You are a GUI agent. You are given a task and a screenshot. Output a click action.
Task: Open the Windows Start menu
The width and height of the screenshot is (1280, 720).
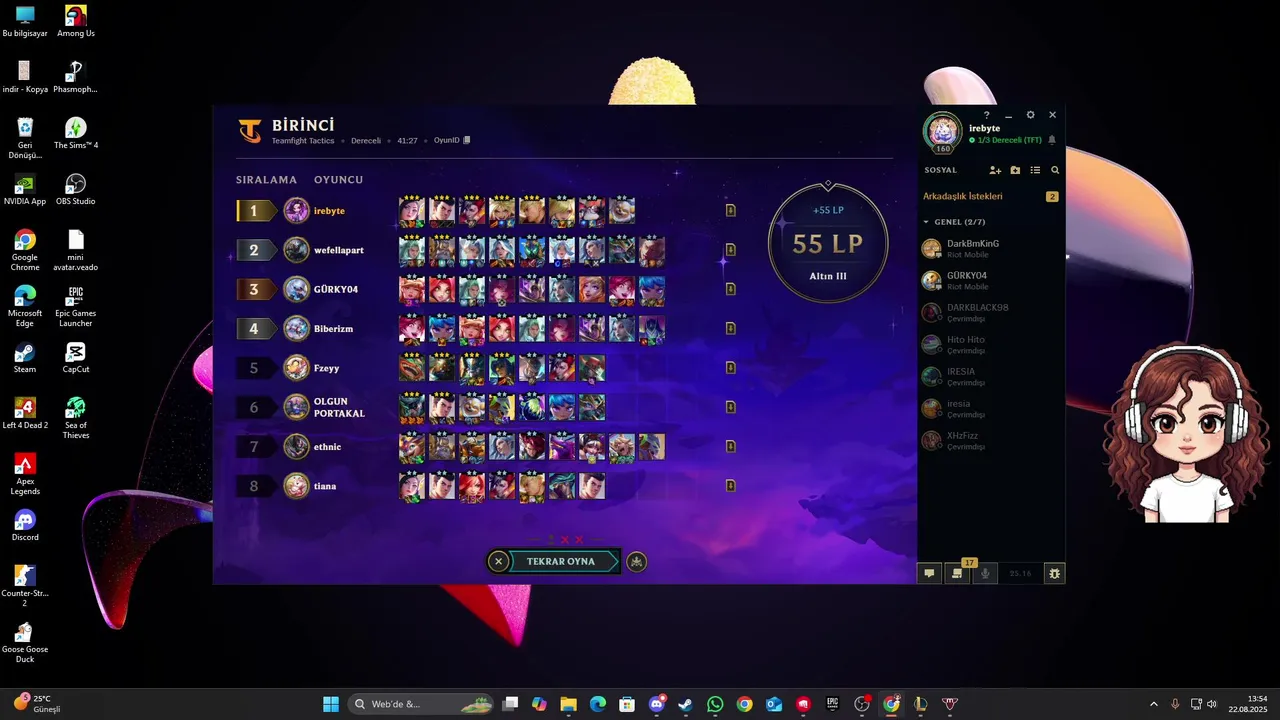coord(331,704)
